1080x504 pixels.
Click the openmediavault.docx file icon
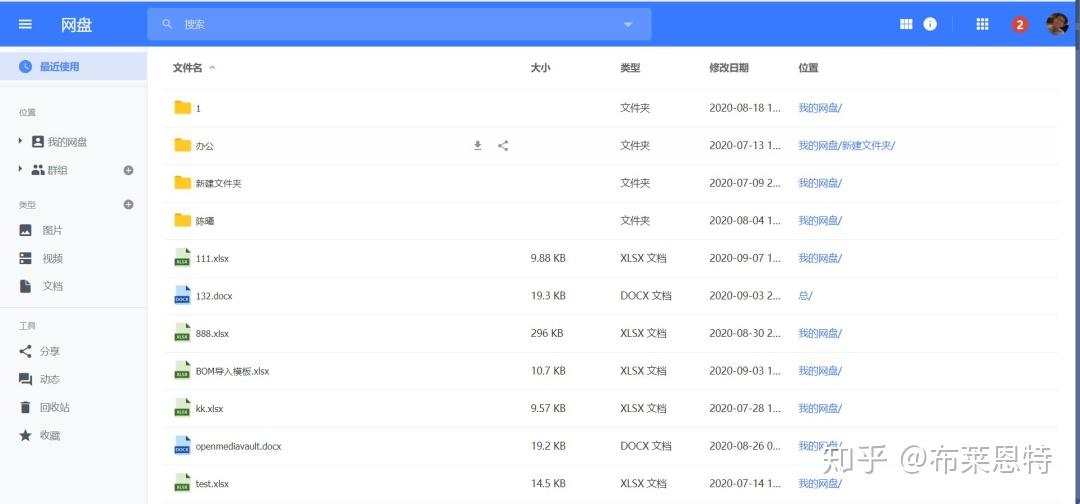182,445
